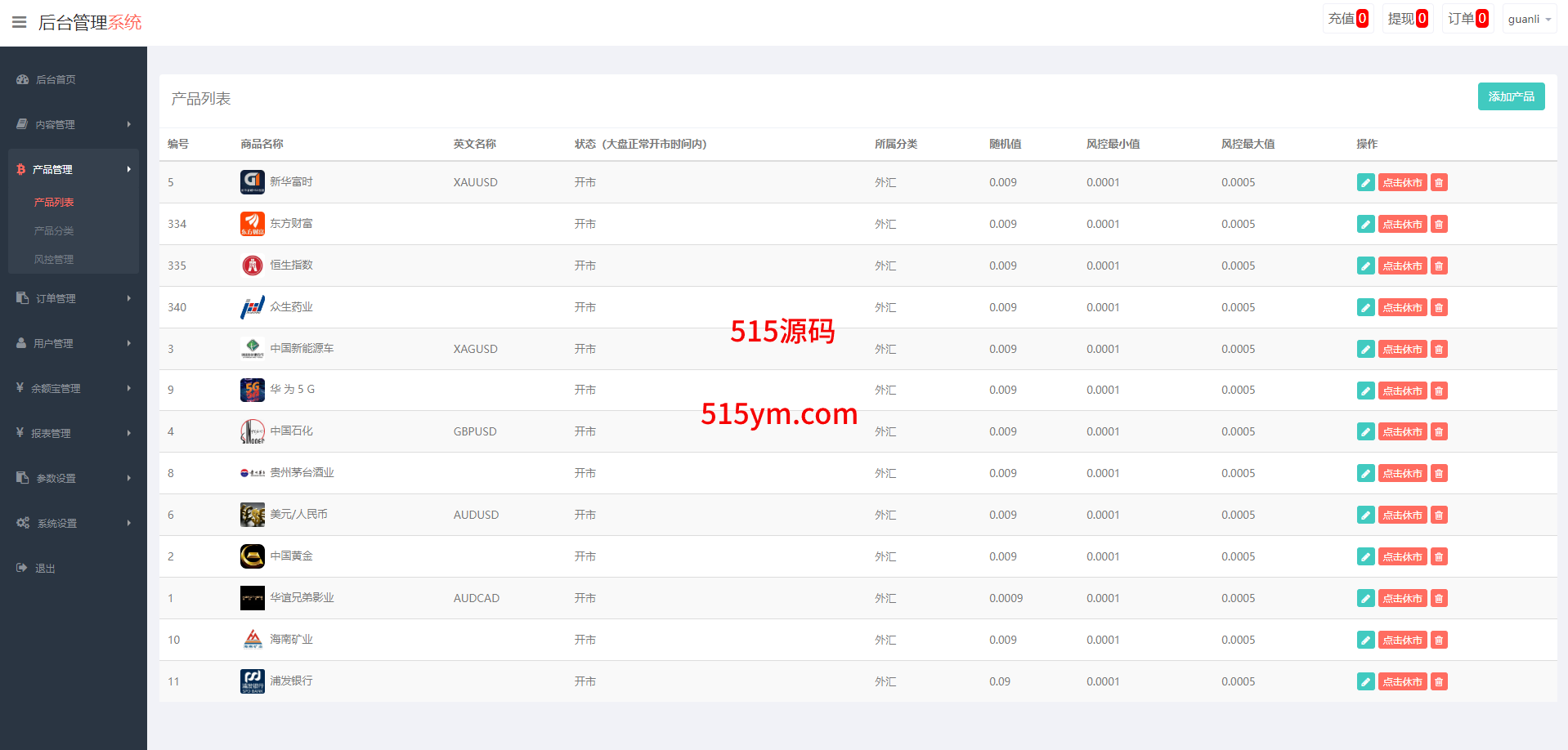Click the trash icon for 中国黄金 row
The height and width of the screenshot is (750, 1568).
1439,556
